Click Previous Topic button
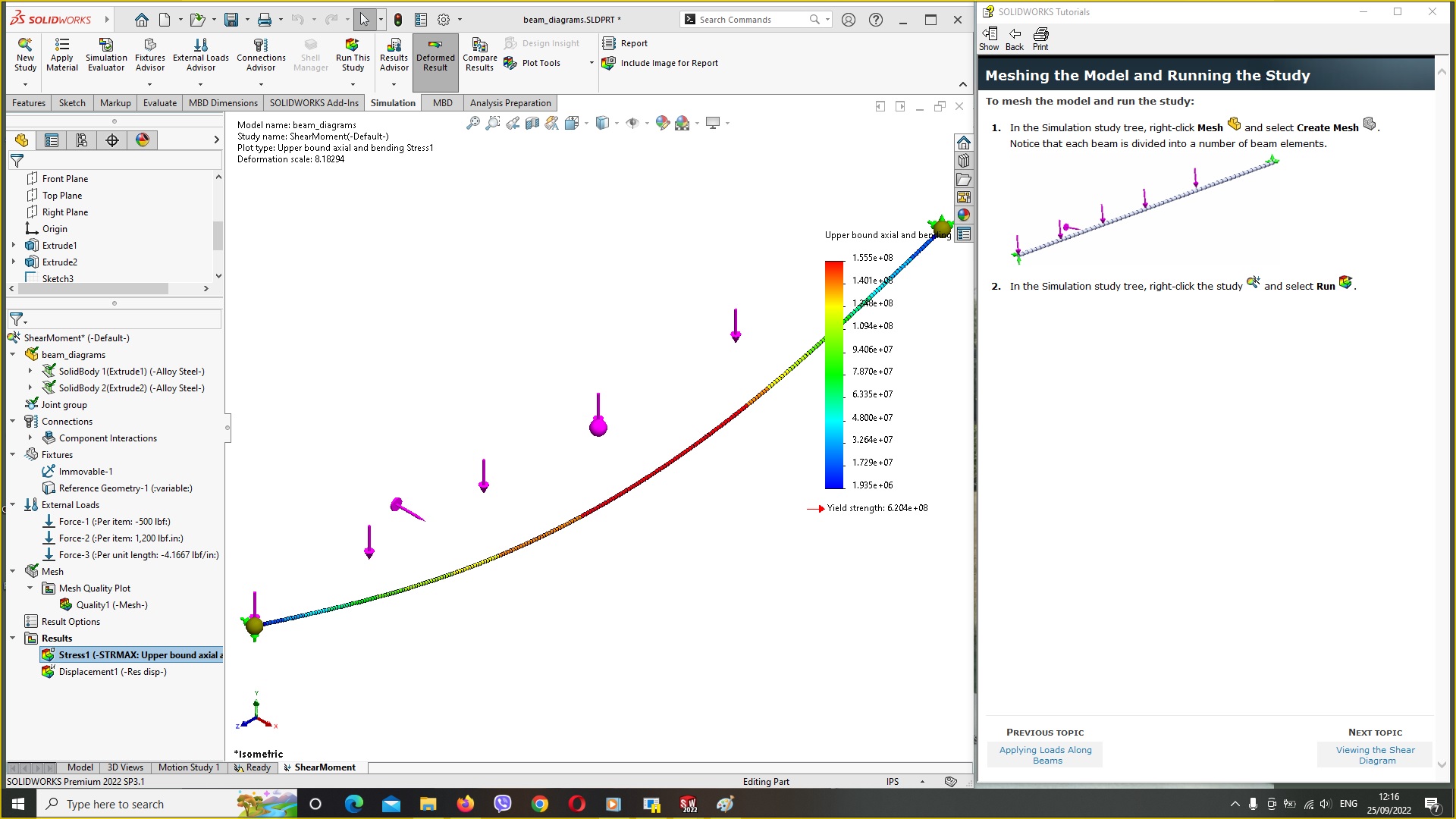Screen dimensions: 1456x819 (x=1045, y=755)
